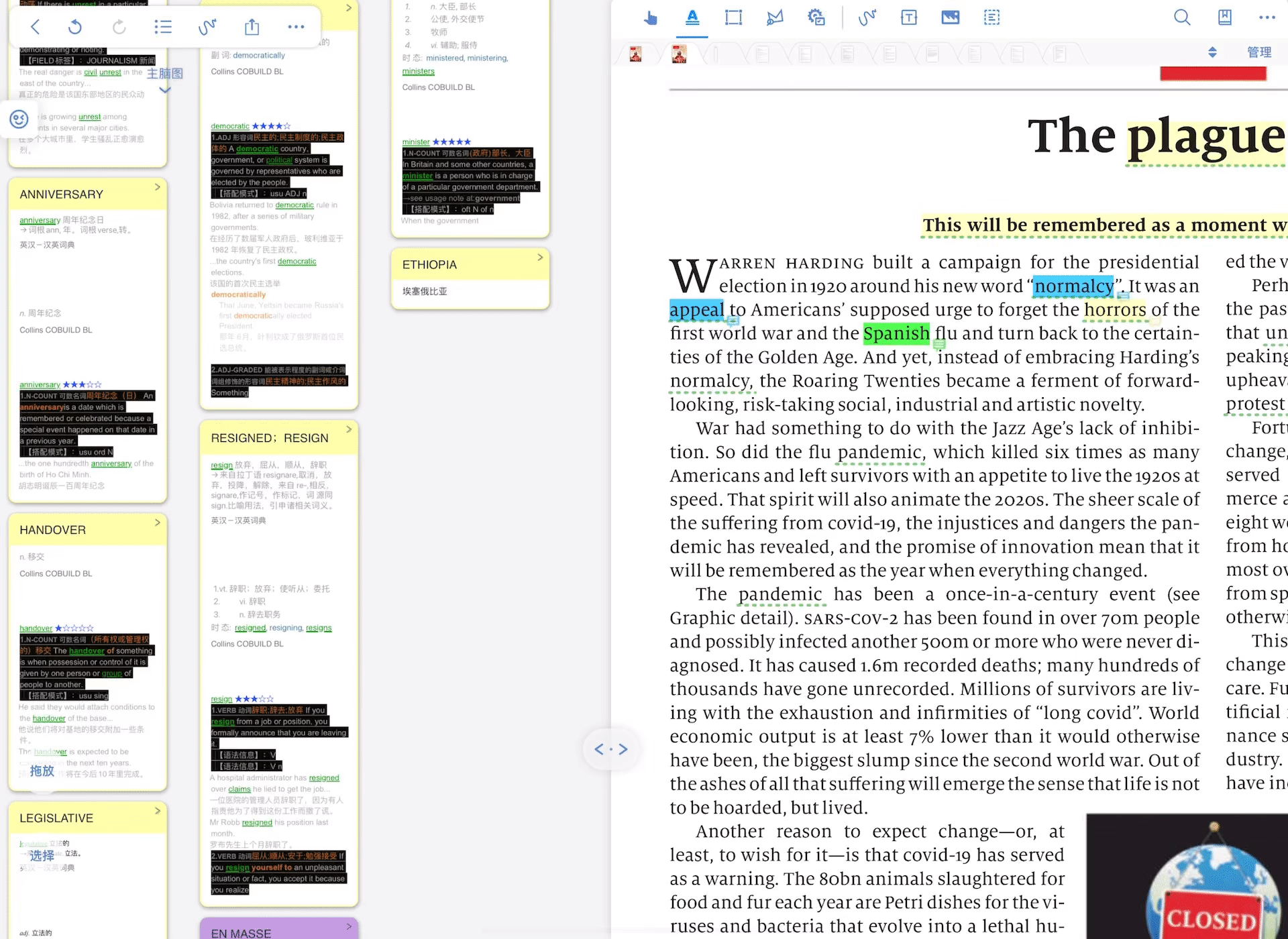Viewport: 1288px width, 939px height.
Task: Open the democratically link
Action: [x=259, y=55]
